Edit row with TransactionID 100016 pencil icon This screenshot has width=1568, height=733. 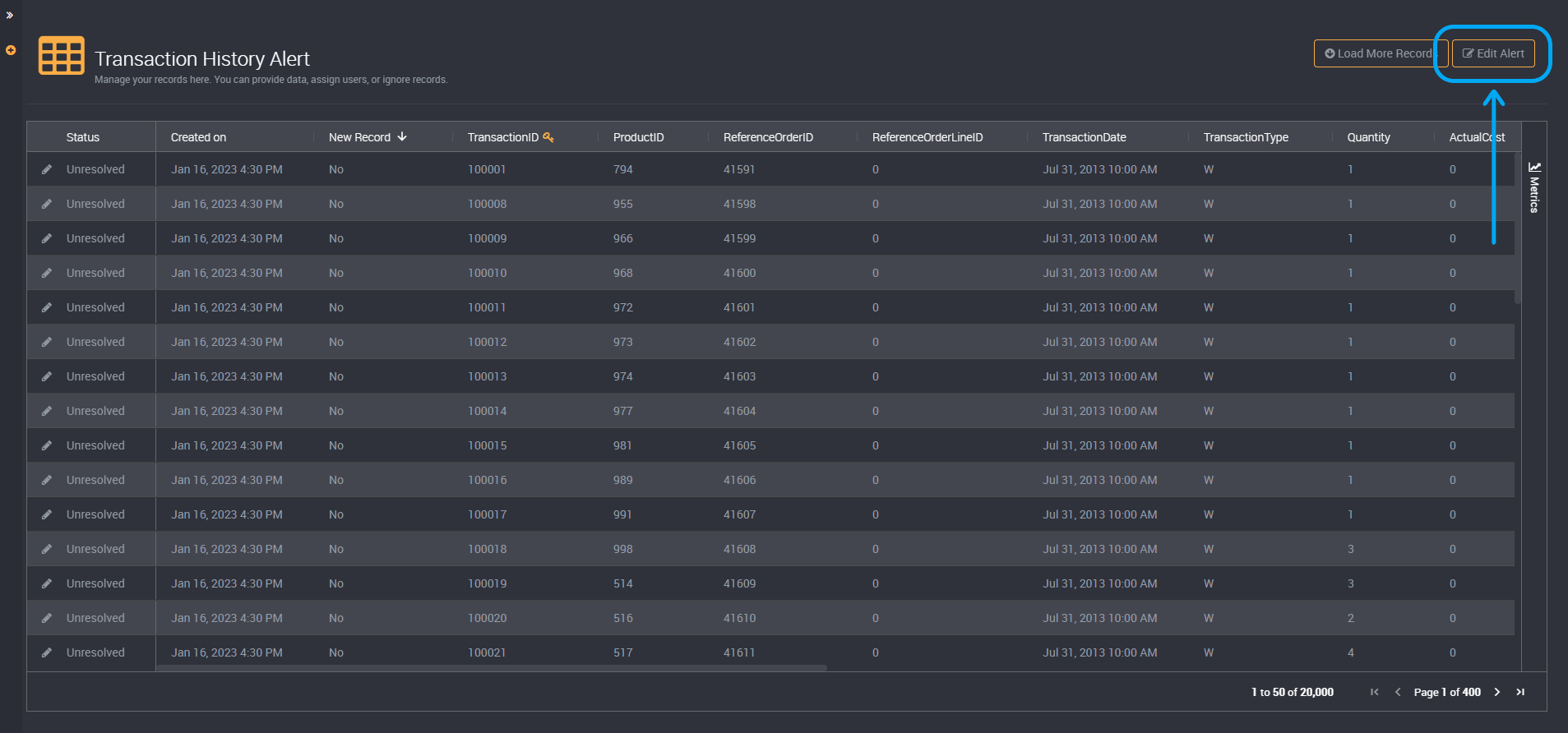pos(47,480)
